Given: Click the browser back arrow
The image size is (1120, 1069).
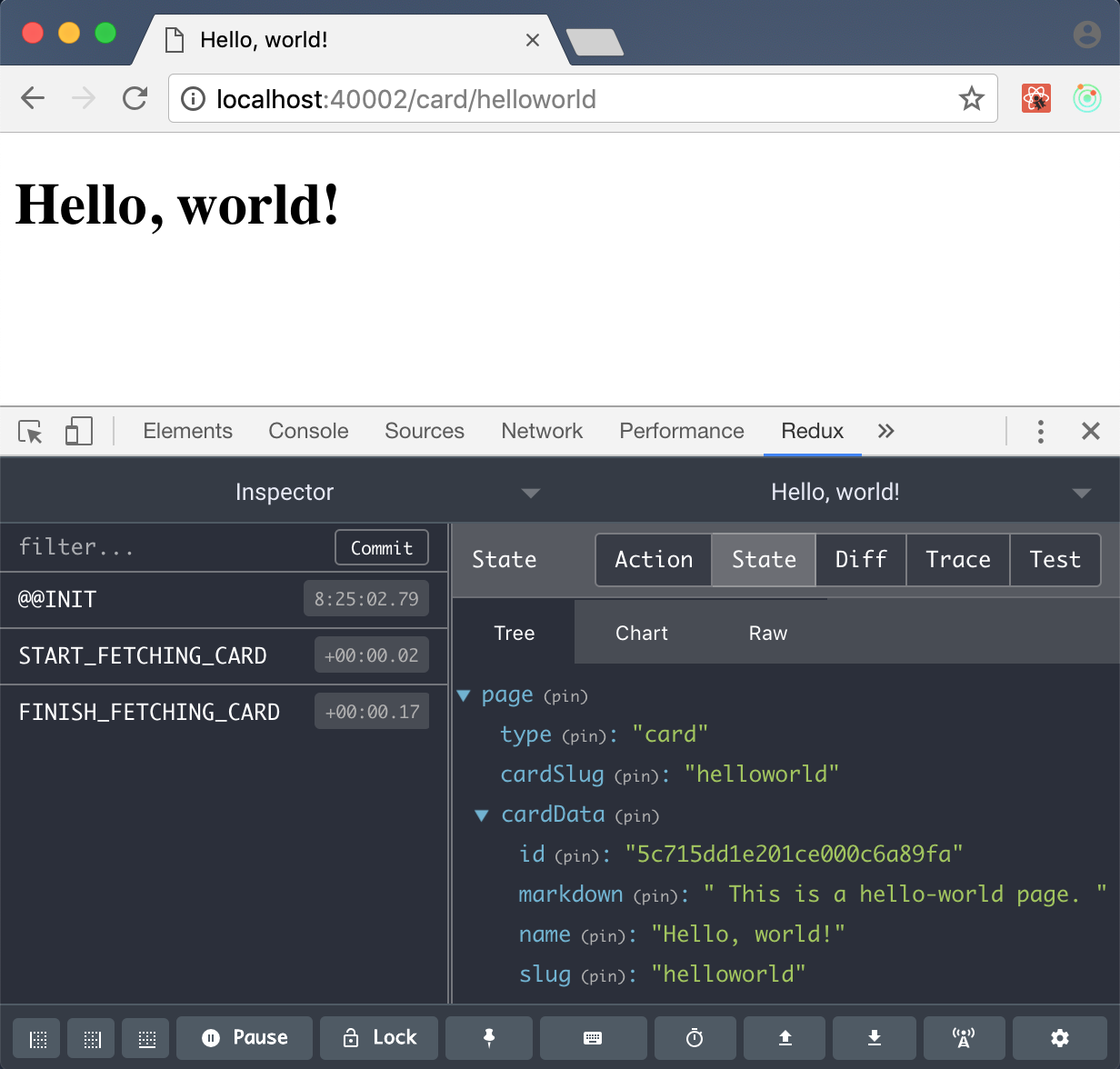Looking at the screenshot, I should coord(33,98).
